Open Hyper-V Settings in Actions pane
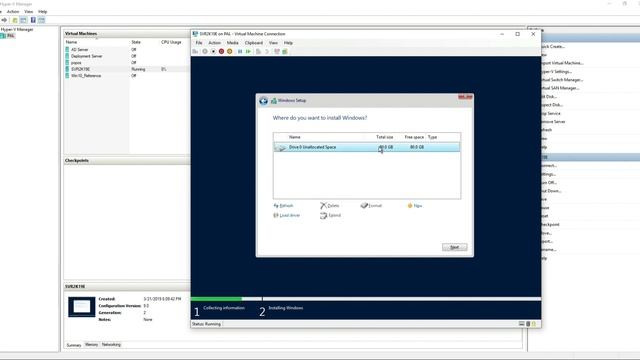 point(556,71)
